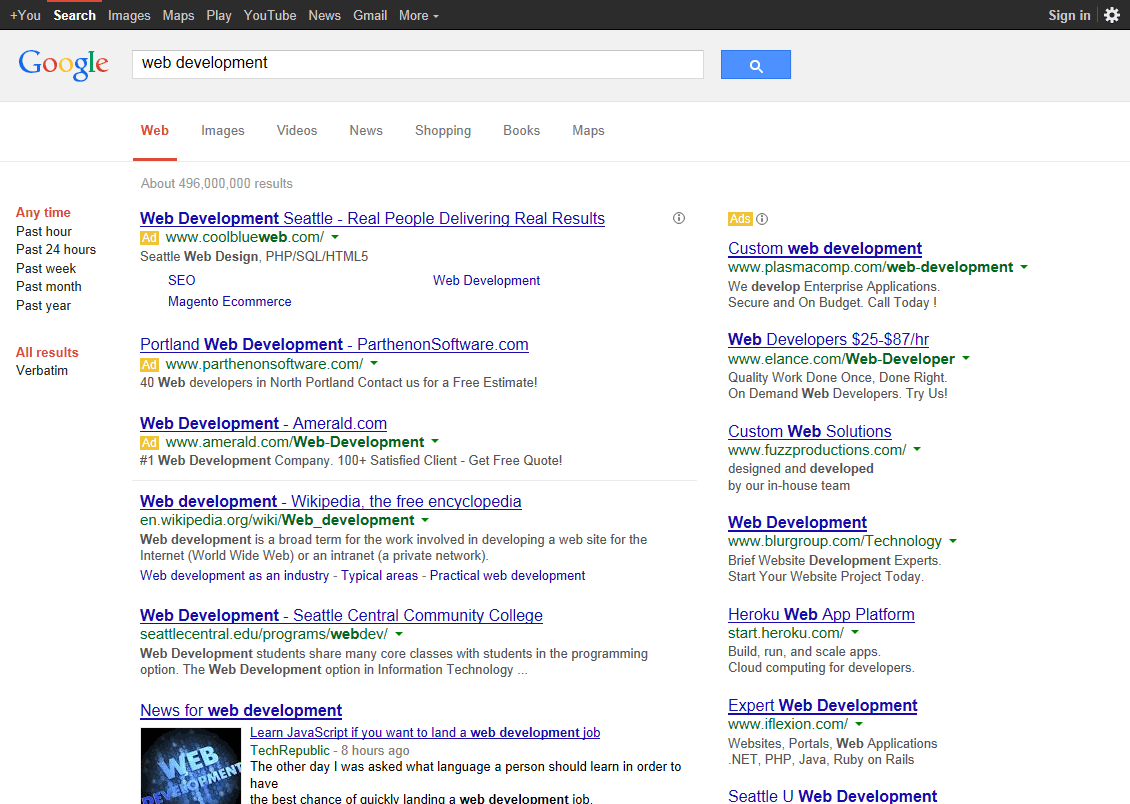
Task: Open Custom web development sidebar ad
Action: pyautogui.click(x=825, y=249)
